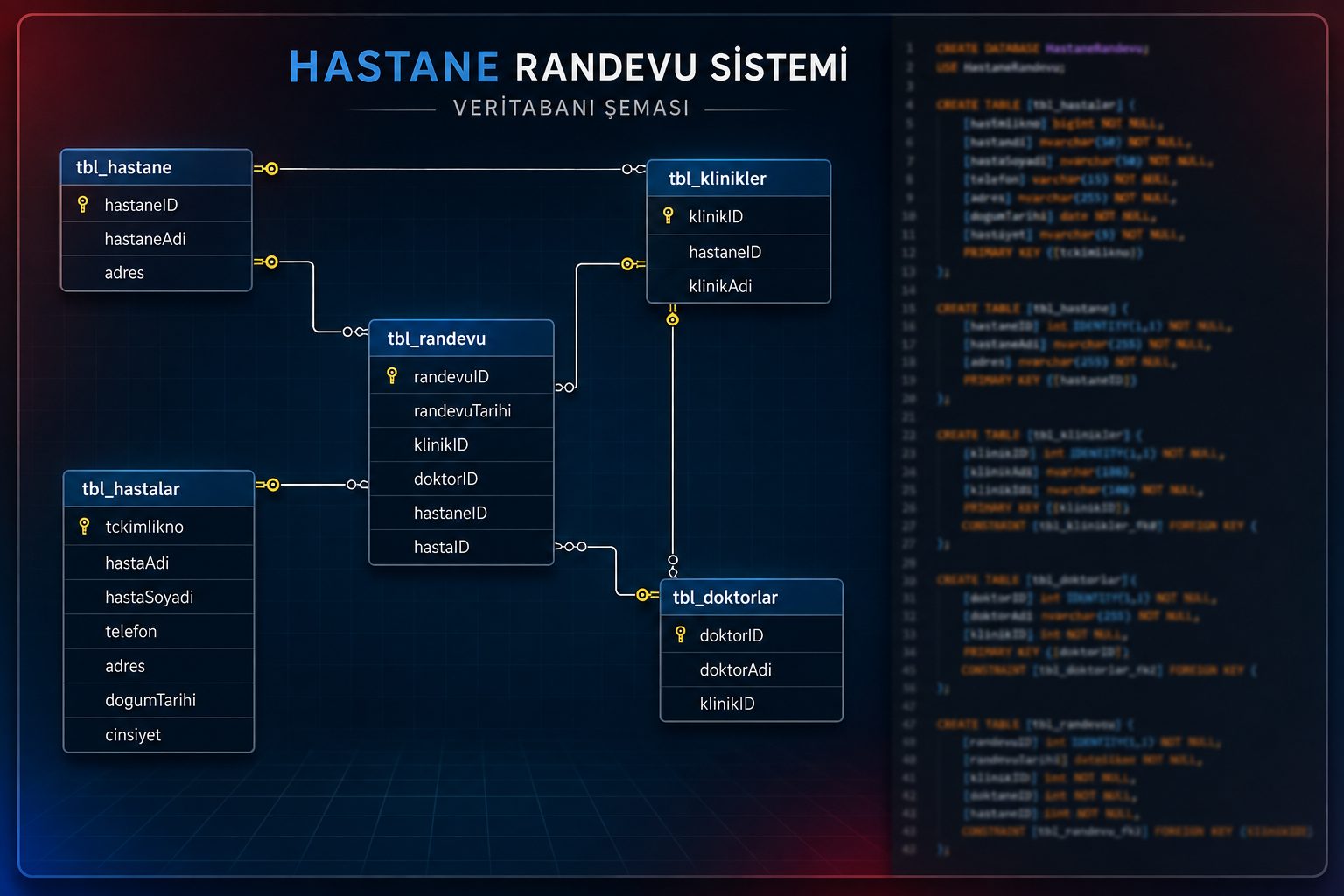
Task: Click the yellow connector endpoint below tbl_klinikler
Action: 672,319
